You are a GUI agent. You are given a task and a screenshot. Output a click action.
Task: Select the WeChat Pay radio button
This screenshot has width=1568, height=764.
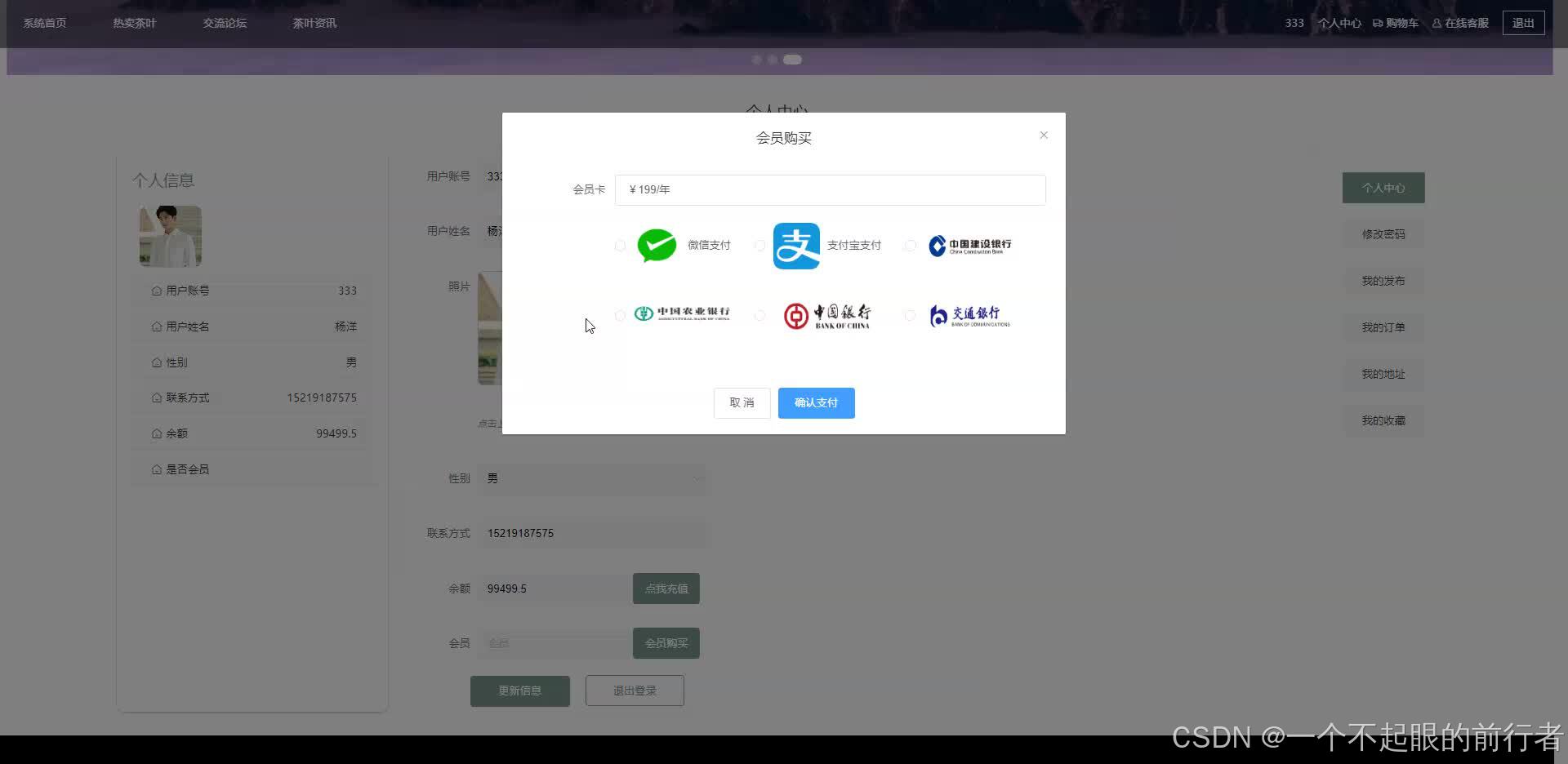tap(621, 246)
